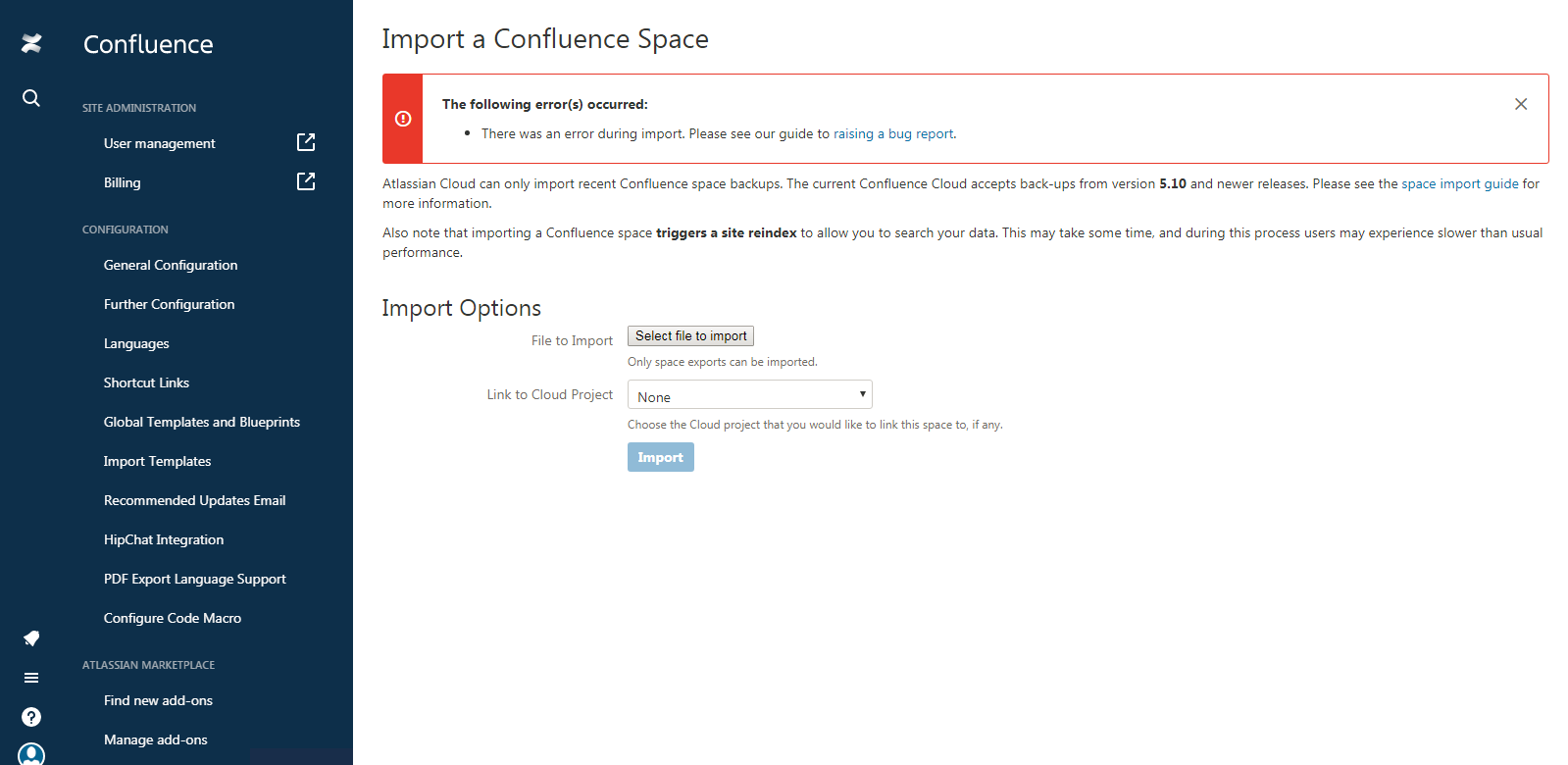Open Find new add-ons
This screenshot has height=765, width=1568.
point(158,700)
